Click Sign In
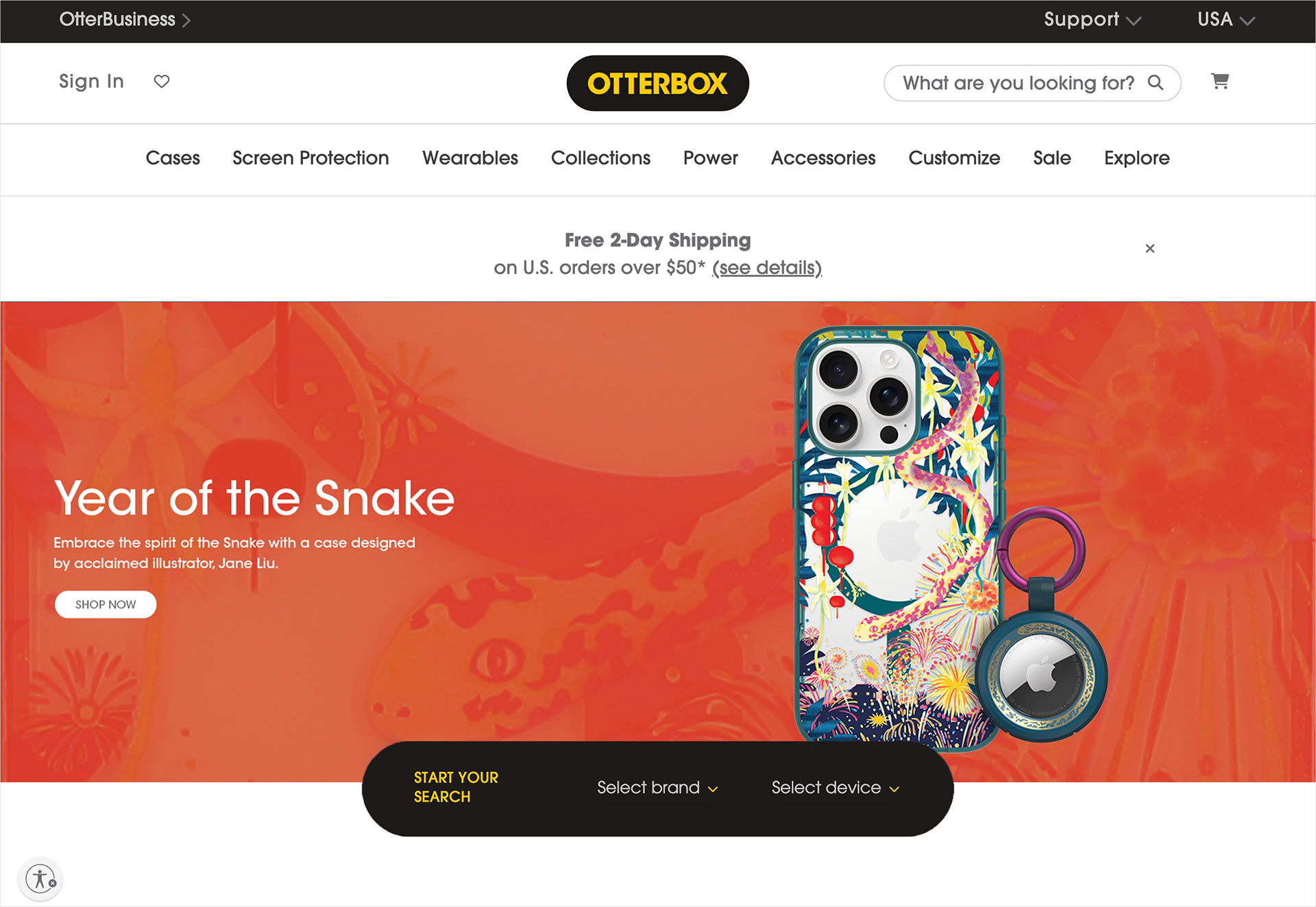The height and width of the screenshot is (907, 1316). [91, 82]
